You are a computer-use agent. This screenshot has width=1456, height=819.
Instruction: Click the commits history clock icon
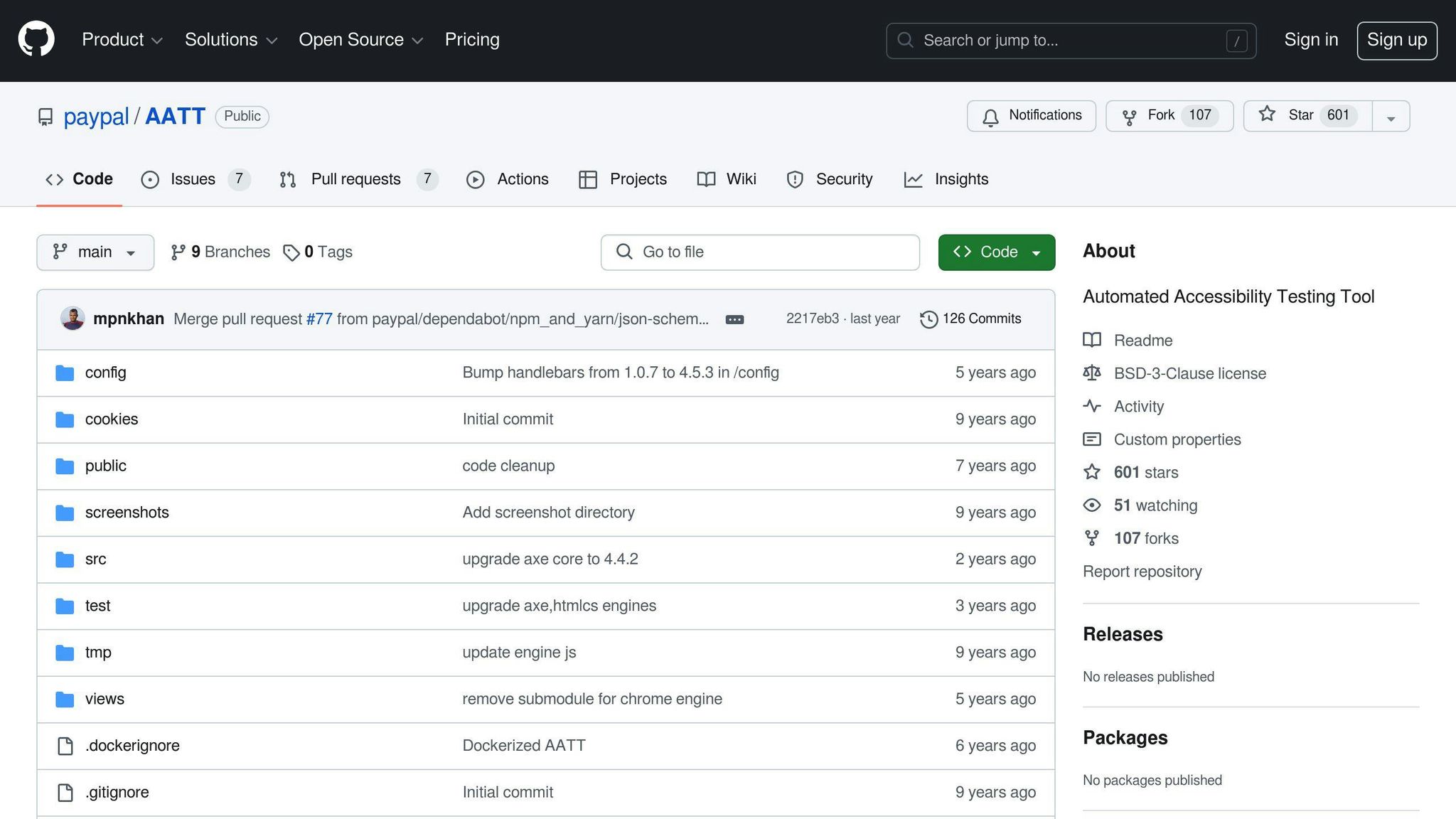point(928,319)
